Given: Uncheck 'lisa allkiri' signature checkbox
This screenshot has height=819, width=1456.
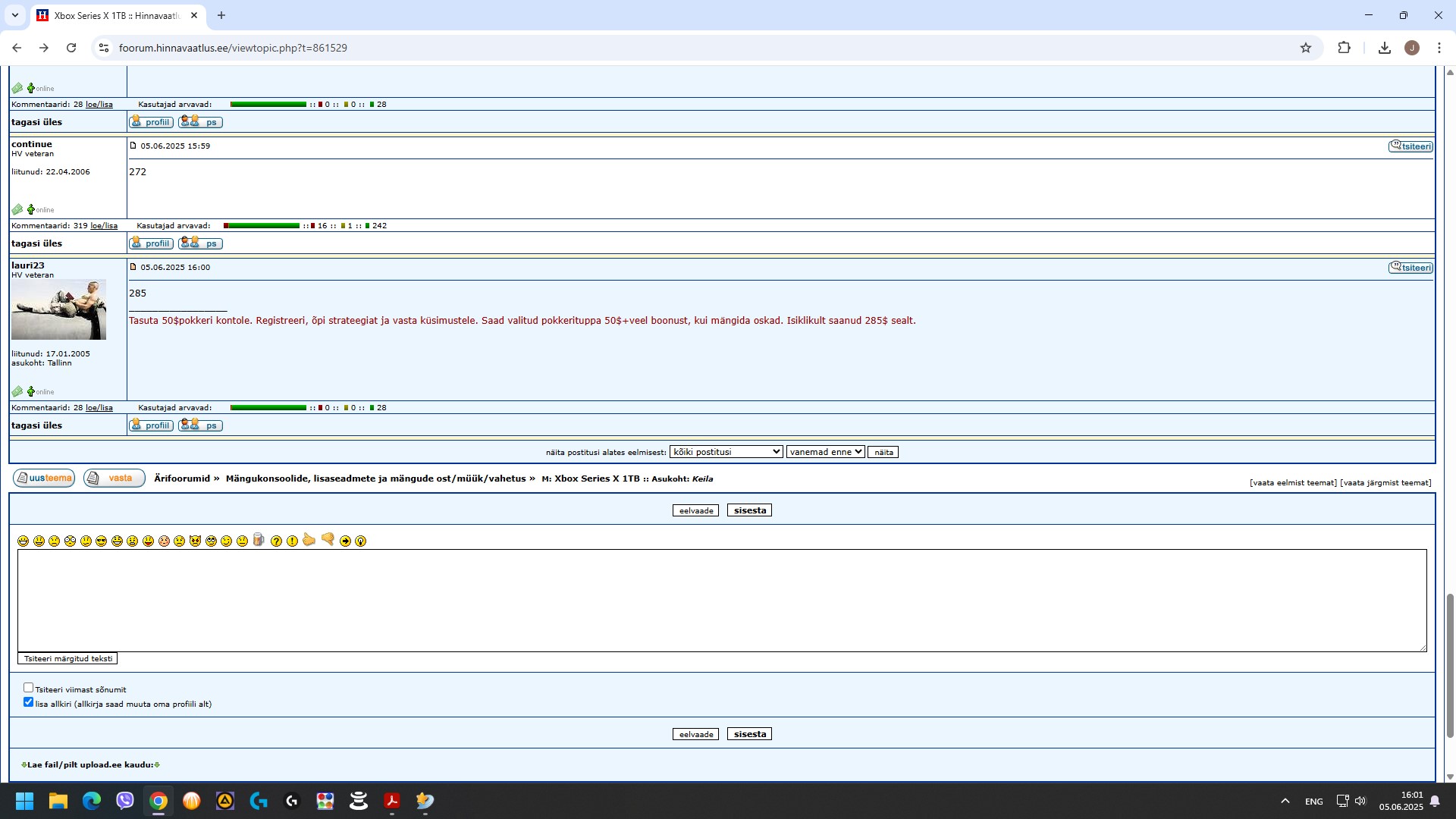Looking at the screenshot, I should [x=28, y=702].
